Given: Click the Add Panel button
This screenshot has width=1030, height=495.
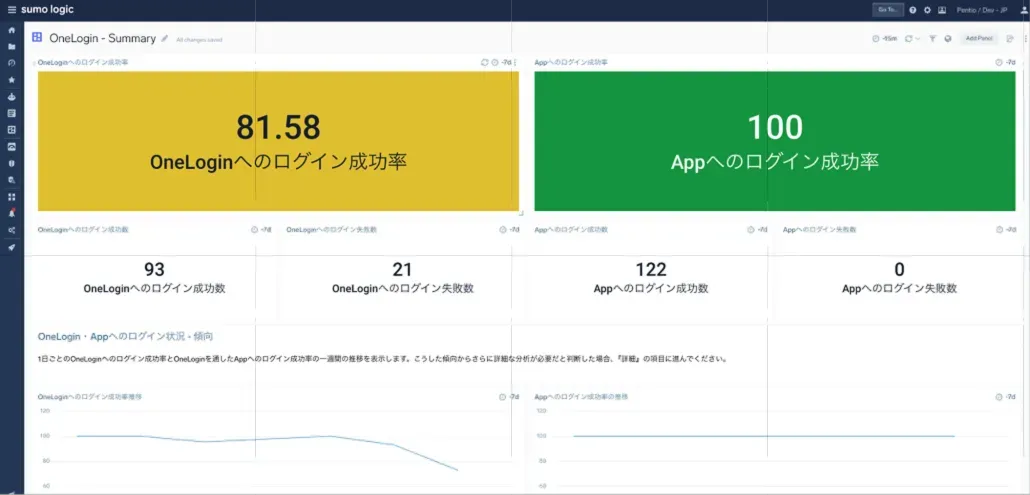Looking at the screenshot, I should (978, 39).
